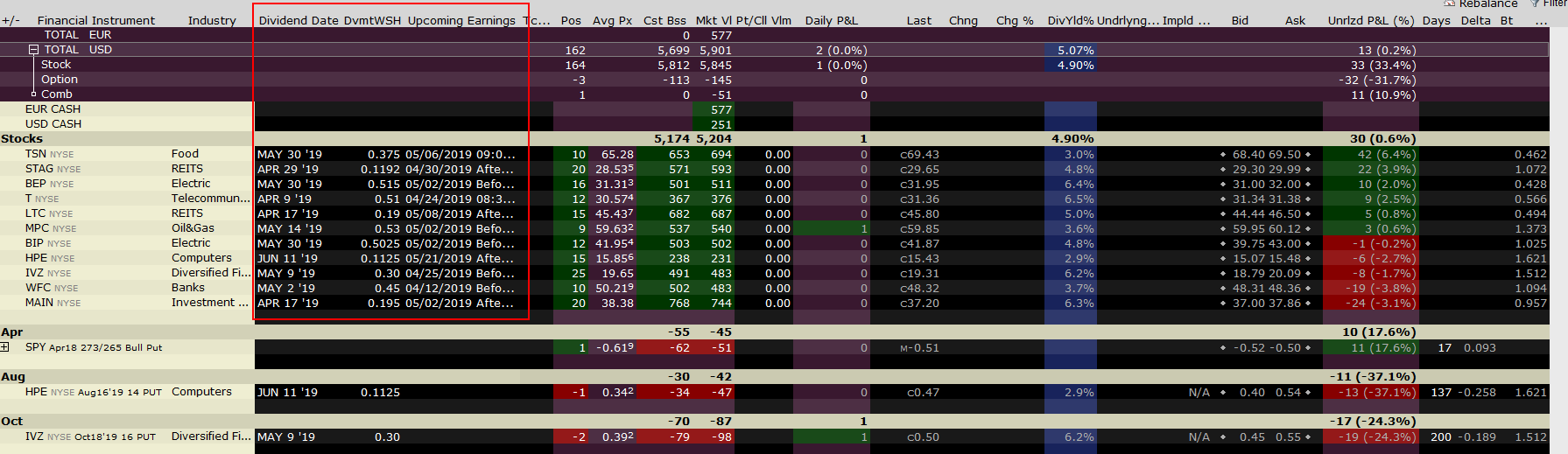The image size is (1568, 454).
Task: Click the Apr group header
Action: 12,332
